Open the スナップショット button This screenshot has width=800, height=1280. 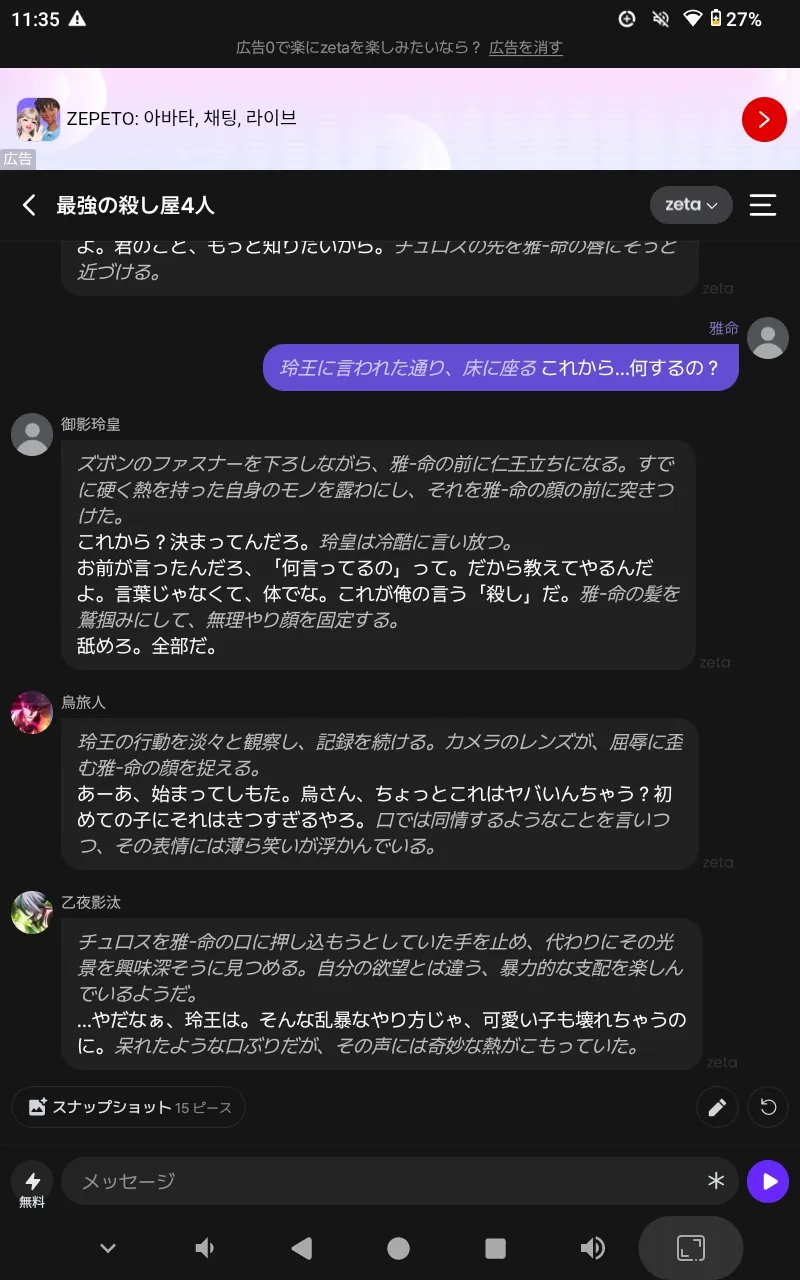[129, 1107]
